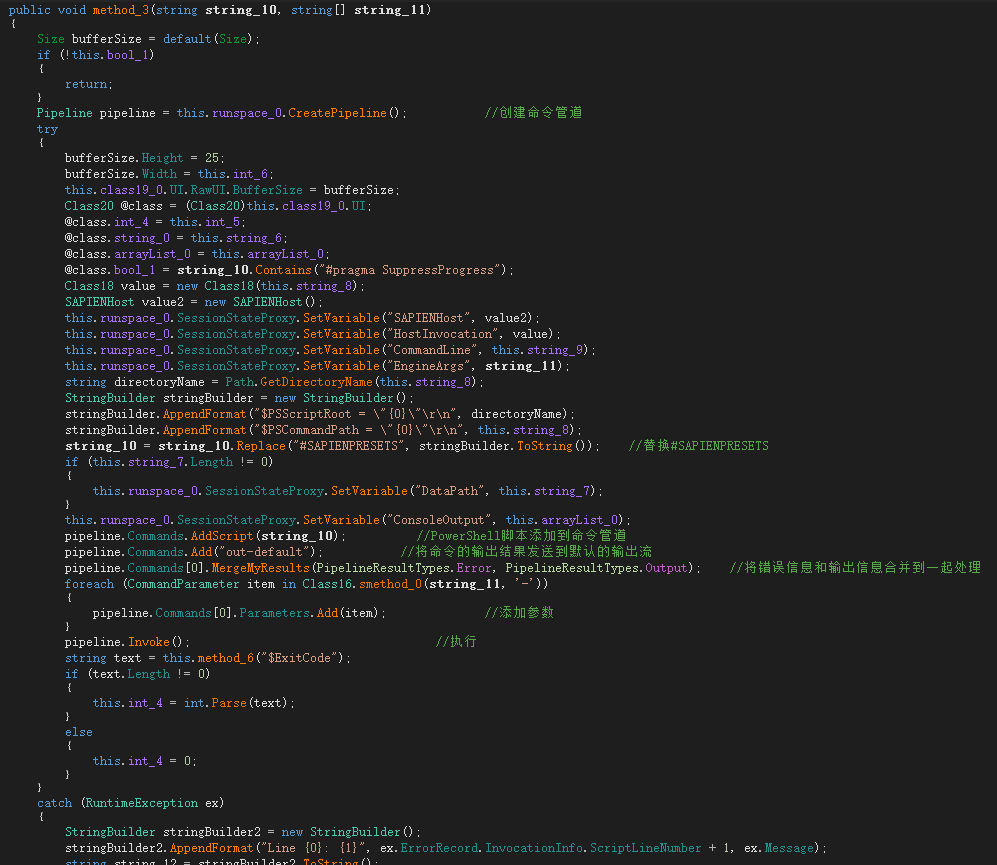Click the //创建命令管道 comment
Image resolution: width=997 pixels, height=865 pixels.
click(533, 113)
